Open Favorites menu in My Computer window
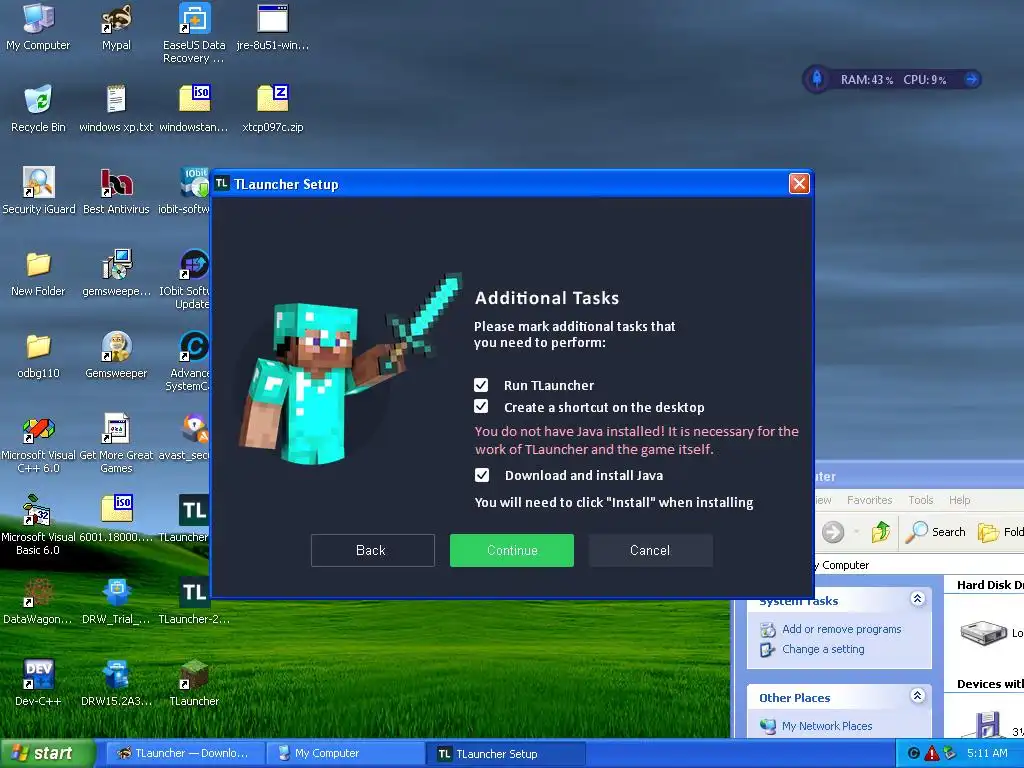The image size is (1024, 768). (869, 500)
